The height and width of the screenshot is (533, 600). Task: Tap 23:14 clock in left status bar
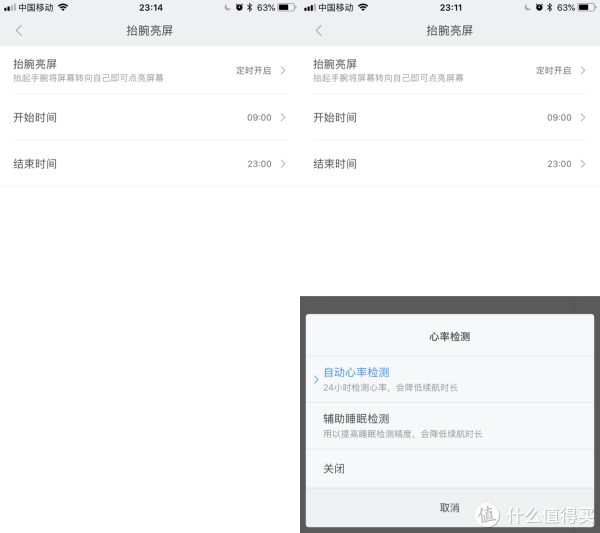click(151, 8)
